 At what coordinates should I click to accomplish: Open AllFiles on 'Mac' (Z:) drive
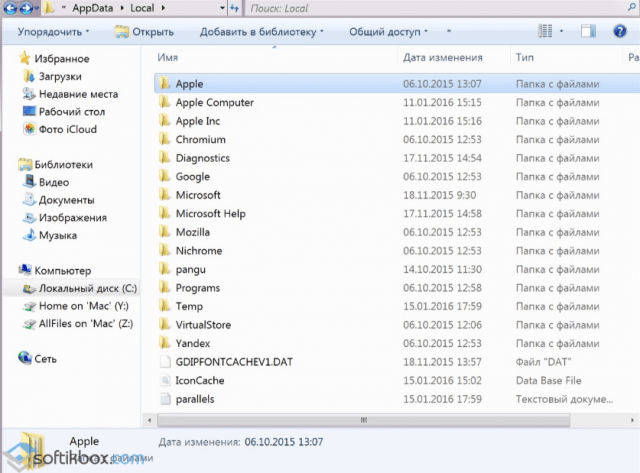(78, 324)
